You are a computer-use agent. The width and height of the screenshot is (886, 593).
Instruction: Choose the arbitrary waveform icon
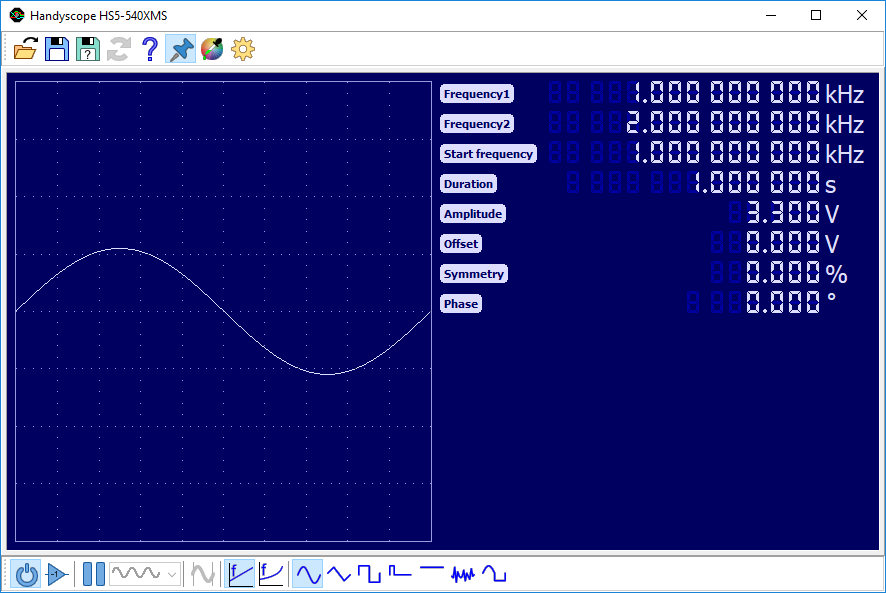coord(494,574)
